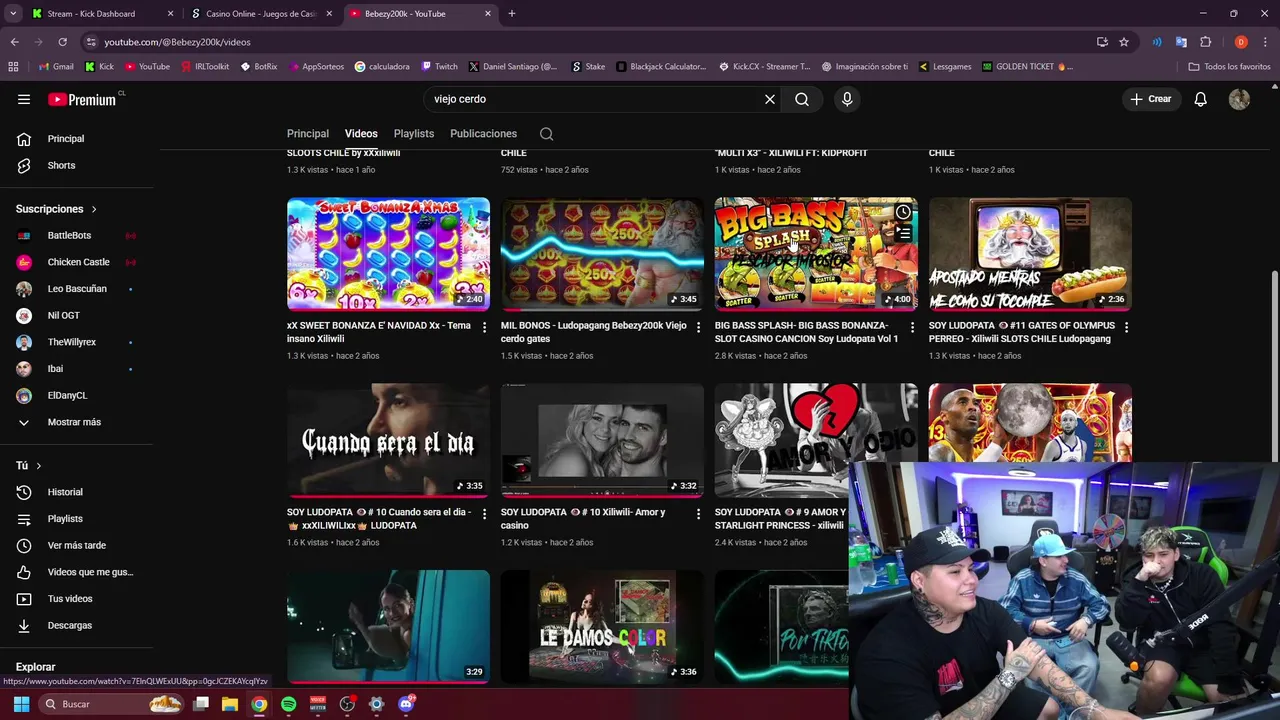Image resolution: width=1280 pixels, height=720 pixels.
Task: Run search with the magnifier button
Action: pos(802,99)
